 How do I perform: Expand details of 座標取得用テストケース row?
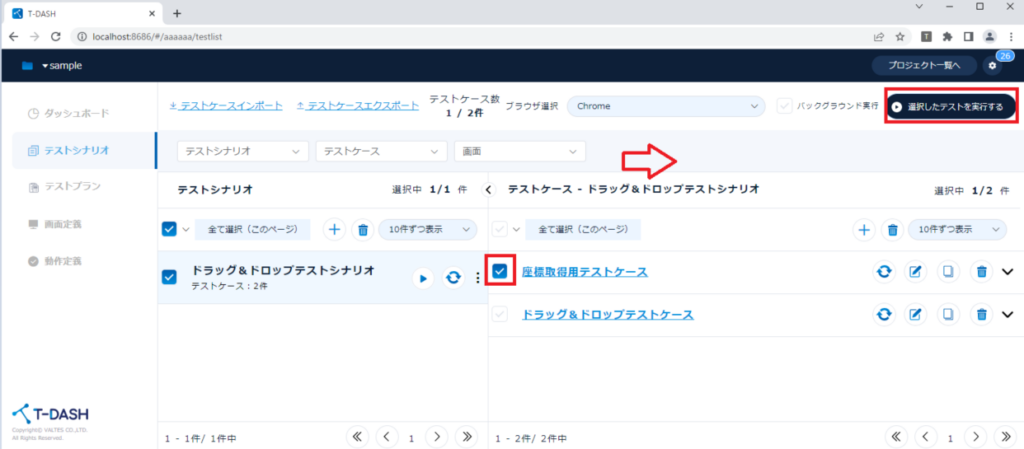click(x=1007, y=272)
